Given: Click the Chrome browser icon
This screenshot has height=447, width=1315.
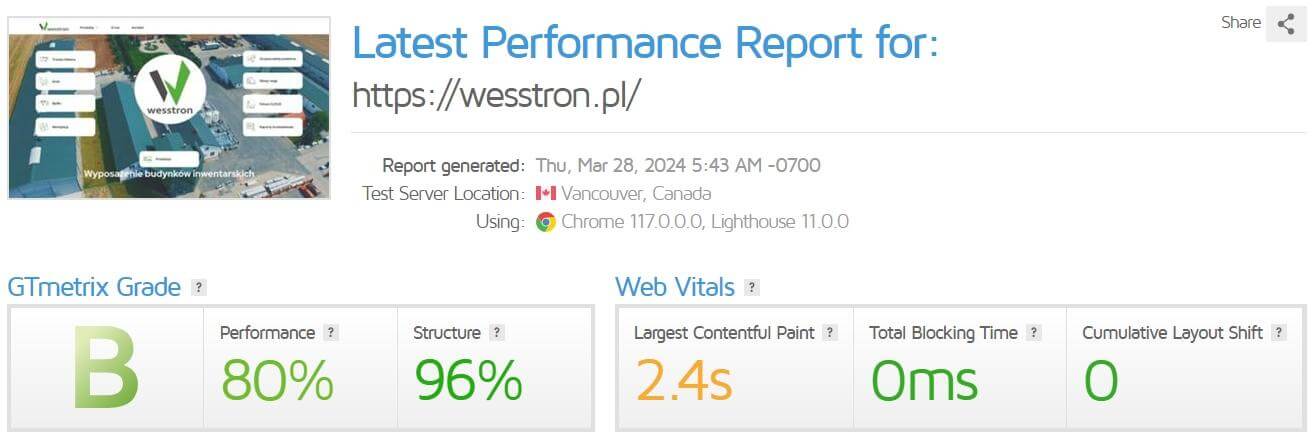Looking at the screenshot, I should (546, 222).
